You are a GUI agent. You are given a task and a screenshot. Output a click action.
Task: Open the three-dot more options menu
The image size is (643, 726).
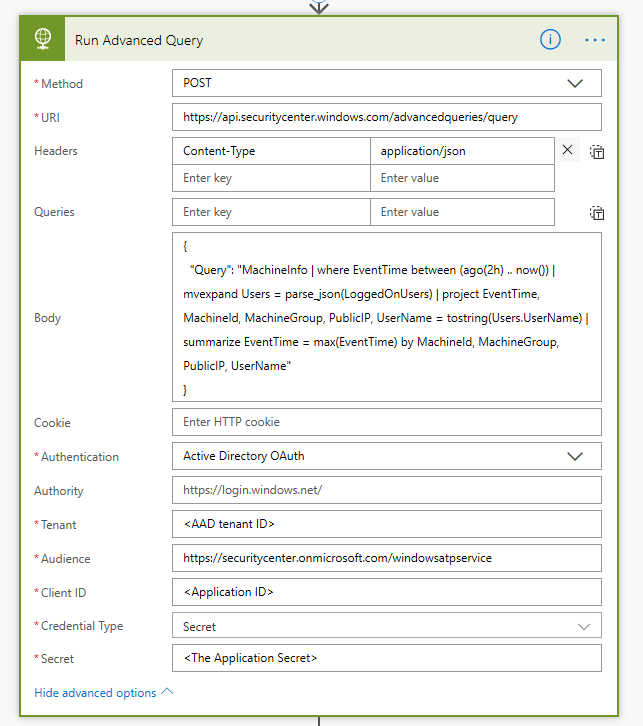[x=596, y=40]
